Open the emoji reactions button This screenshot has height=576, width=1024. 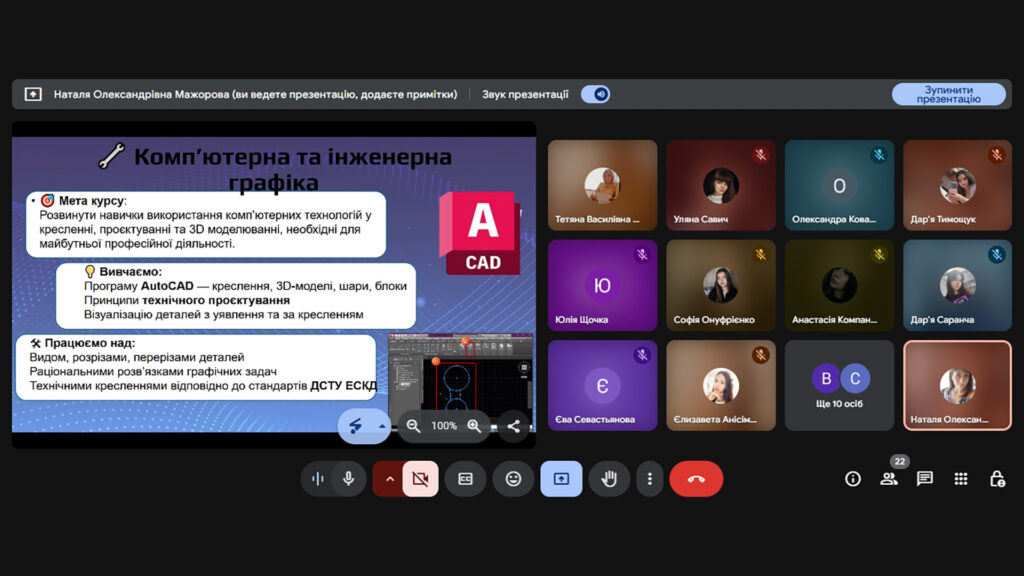pyautogui.click(x=513, y=479)
